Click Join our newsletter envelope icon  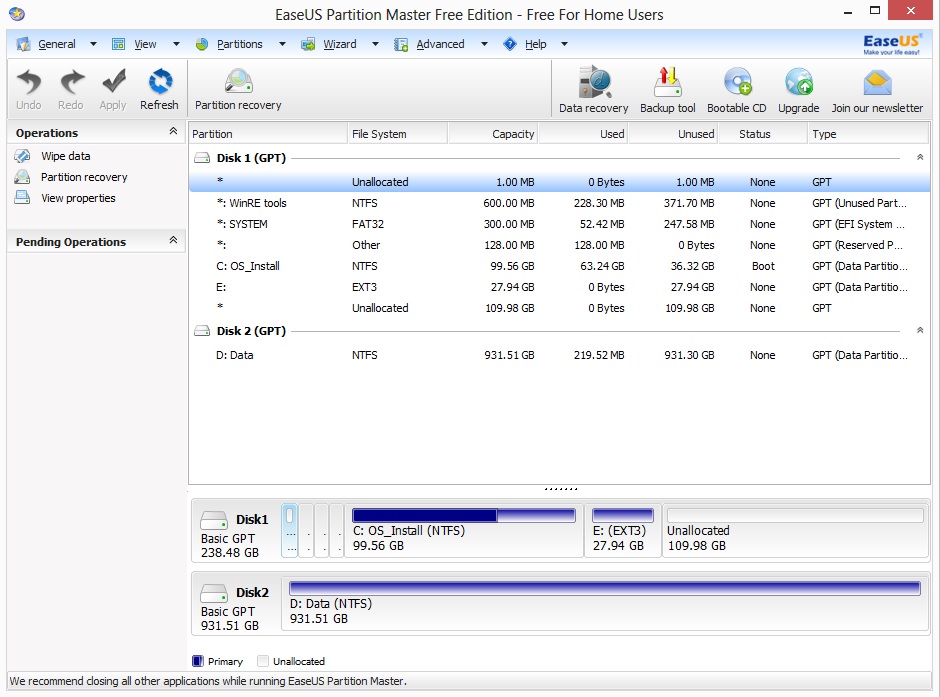[877, 83]
